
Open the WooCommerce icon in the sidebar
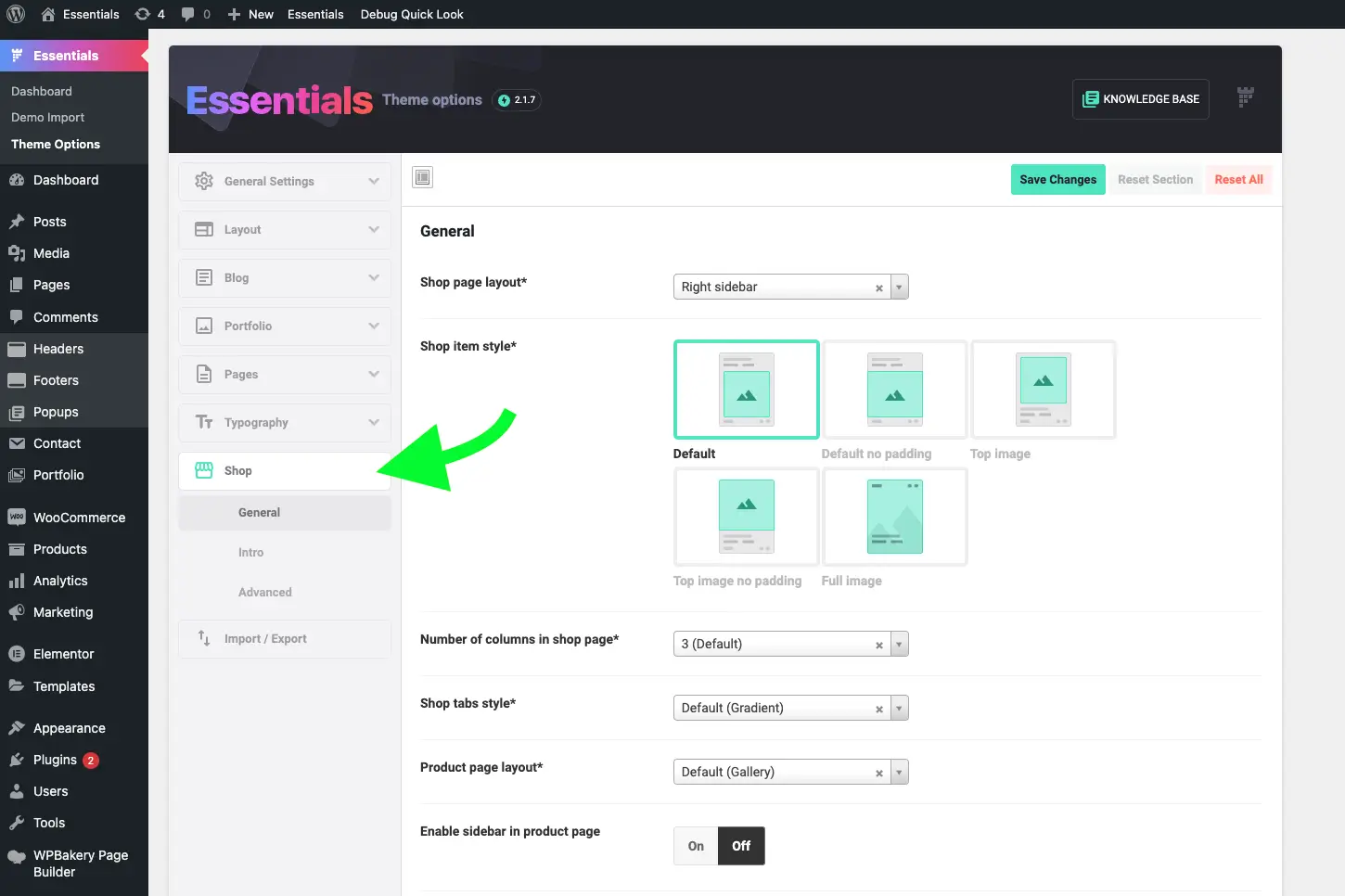point(17,518)
